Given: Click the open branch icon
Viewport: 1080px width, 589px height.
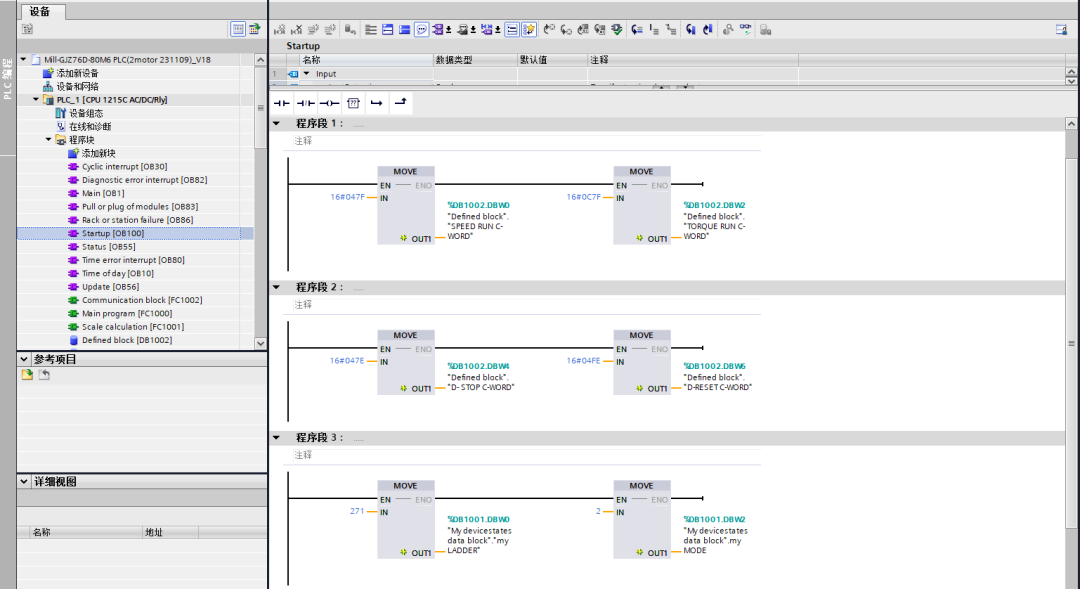Looking at the screenshot, I should coord(376,103).
